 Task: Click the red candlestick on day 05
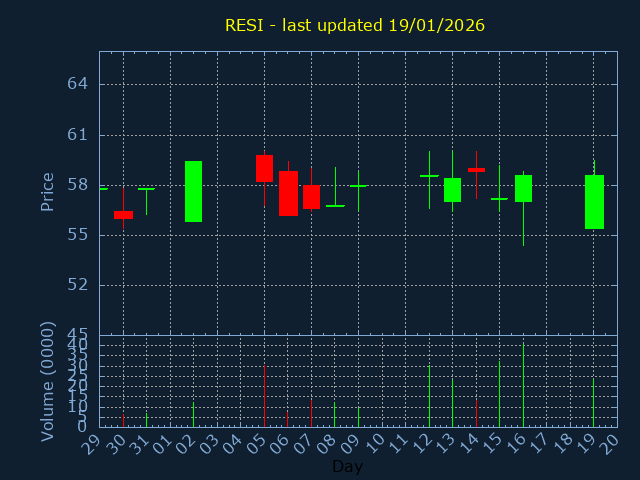pyautogui.click(x=264, y=168)
